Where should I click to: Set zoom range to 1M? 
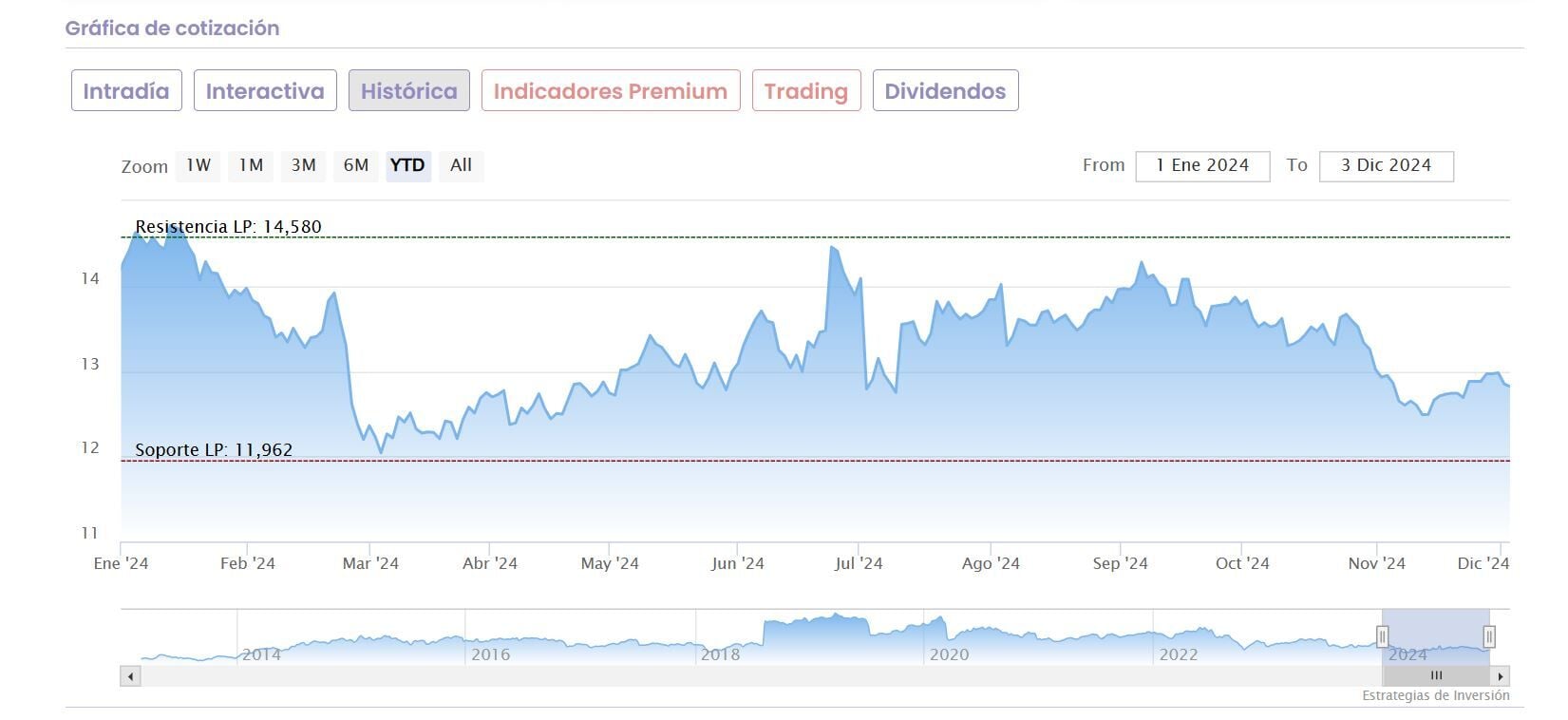(251, 165)
